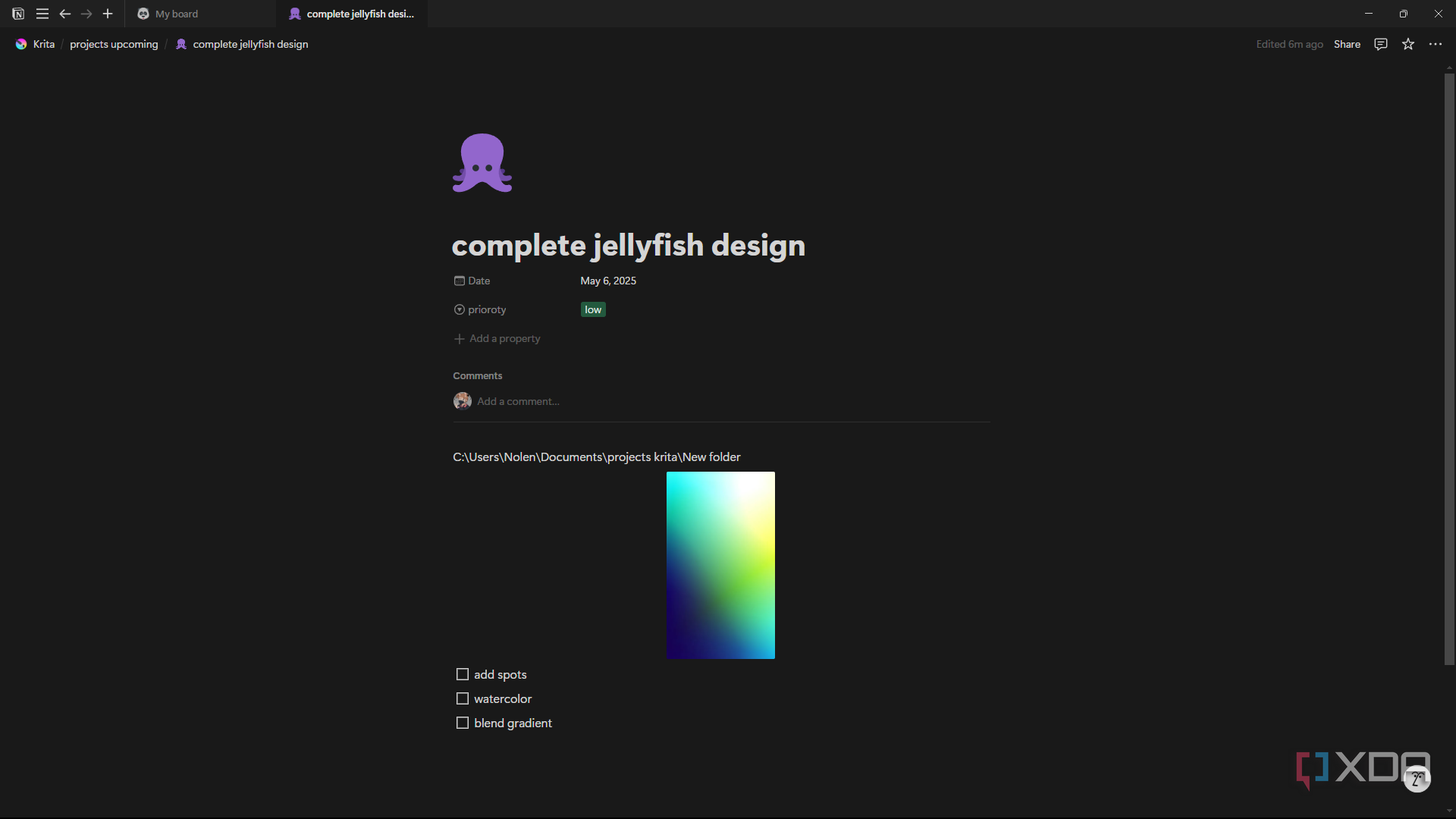Click the 'prioroty' property label

point(487,309)
